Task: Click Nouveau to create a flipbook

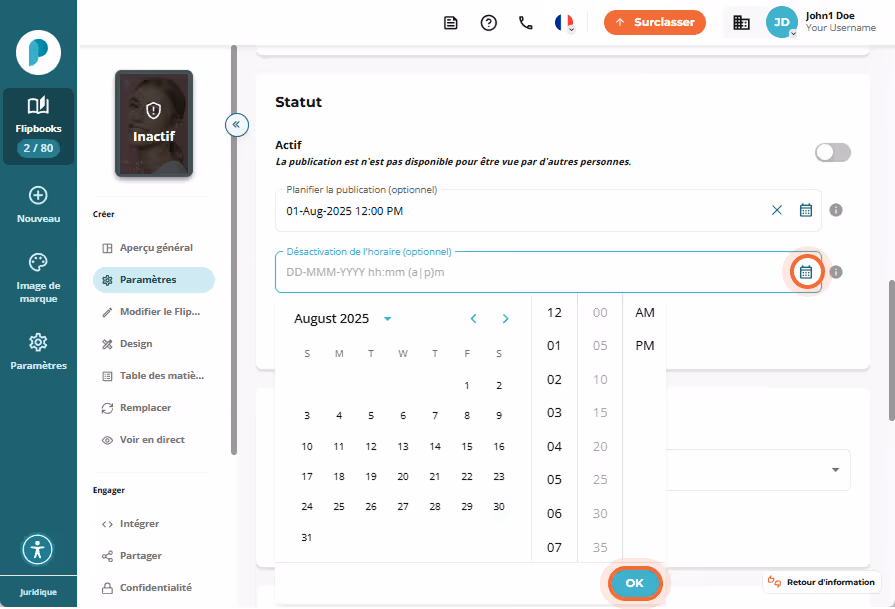Action: point(38,205)
